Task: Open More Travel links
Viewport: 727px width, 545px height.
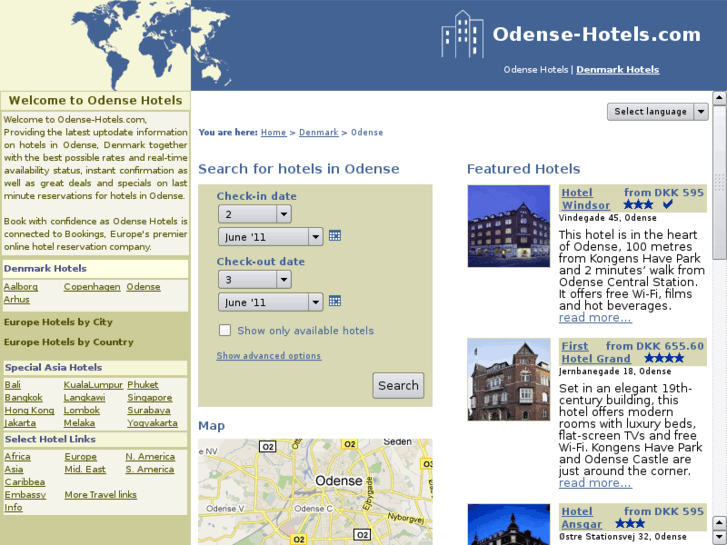Action: coord(101,494)
